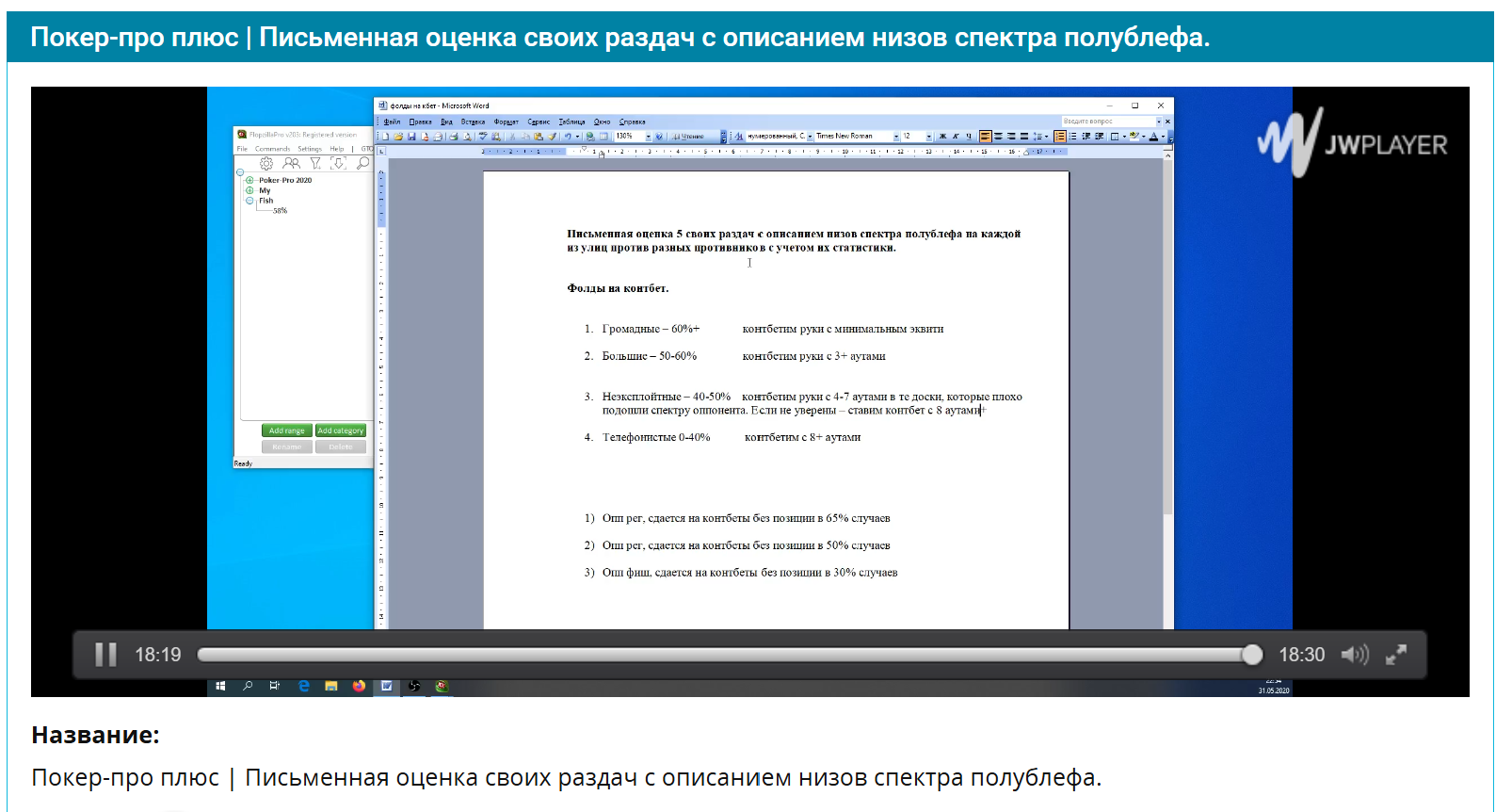Open Word Справка menu
Viewport: 1512px width, 812px height.
633,122
